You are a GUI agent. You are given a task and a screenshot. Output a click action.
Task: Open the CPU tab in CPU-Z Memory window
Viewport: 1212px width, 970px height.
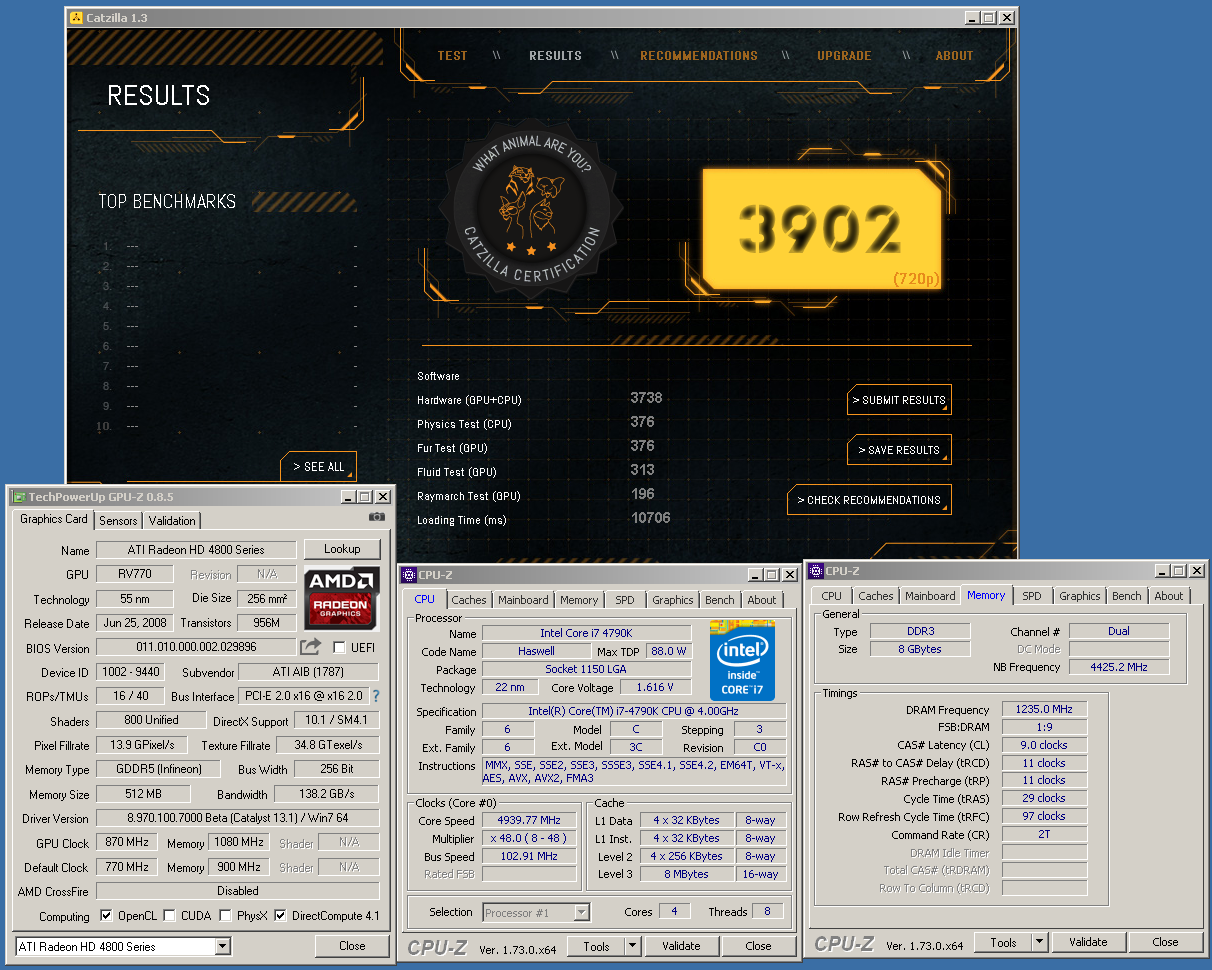tap(832, 596)
